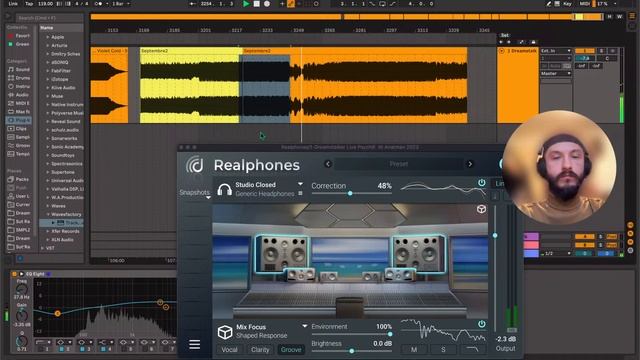
Task: Open the Snapshots dropdown in Realphones
Action: coord(195,193)
